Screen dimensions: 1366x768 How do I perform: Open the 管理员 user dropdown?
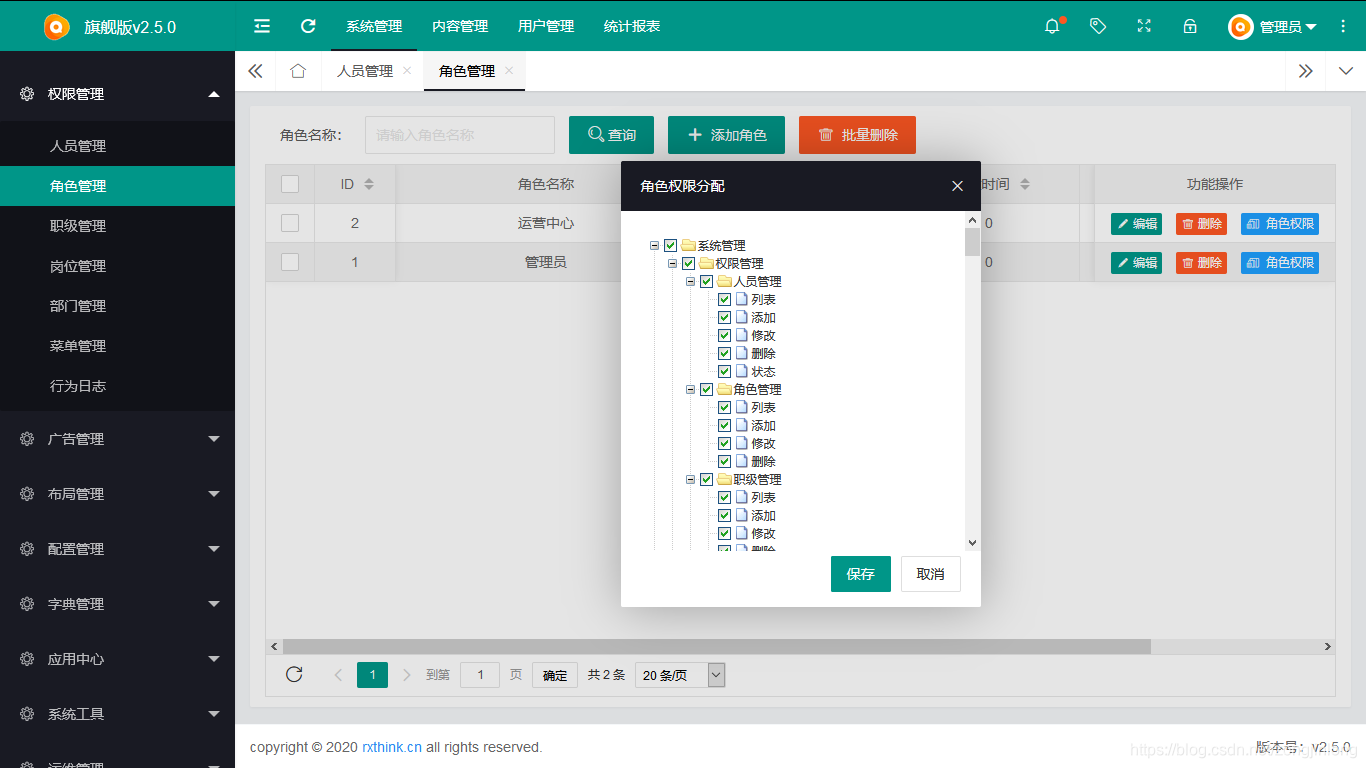tap(1287, 27)
